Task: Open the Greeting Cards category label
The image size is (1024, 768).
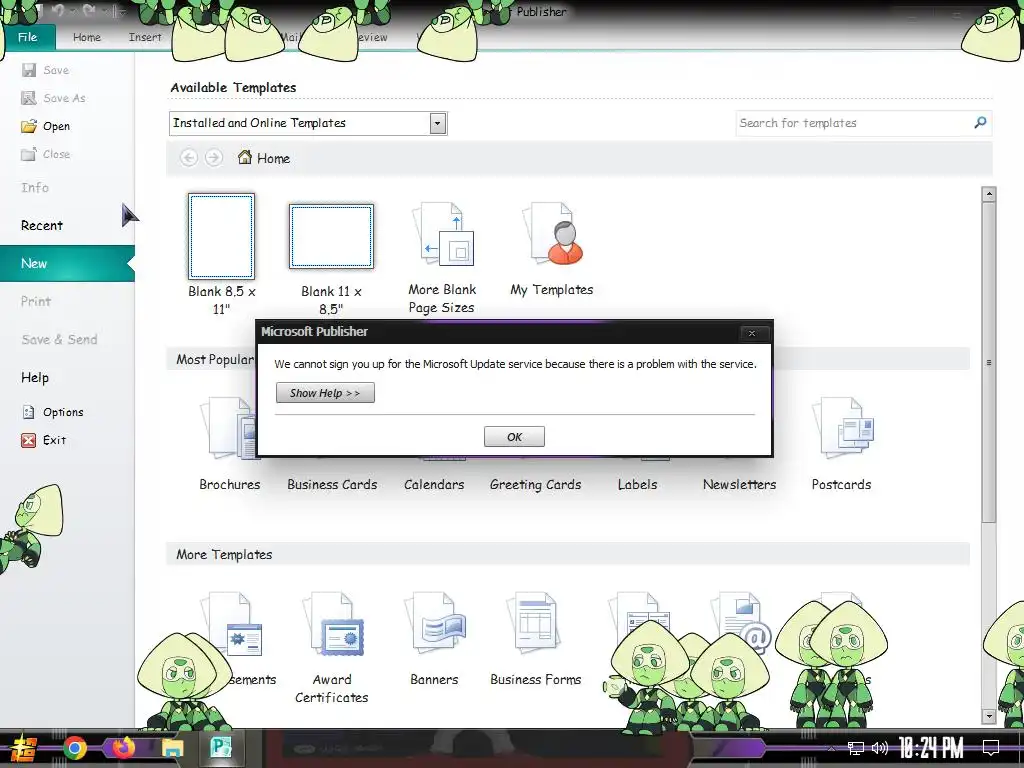Action: point(536,485)
